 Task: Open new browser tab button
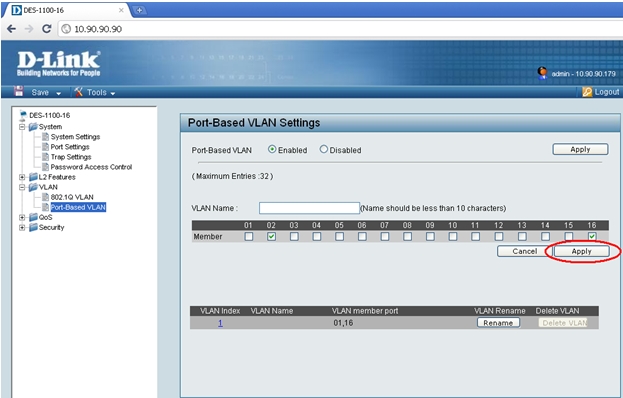coord(139,10)
